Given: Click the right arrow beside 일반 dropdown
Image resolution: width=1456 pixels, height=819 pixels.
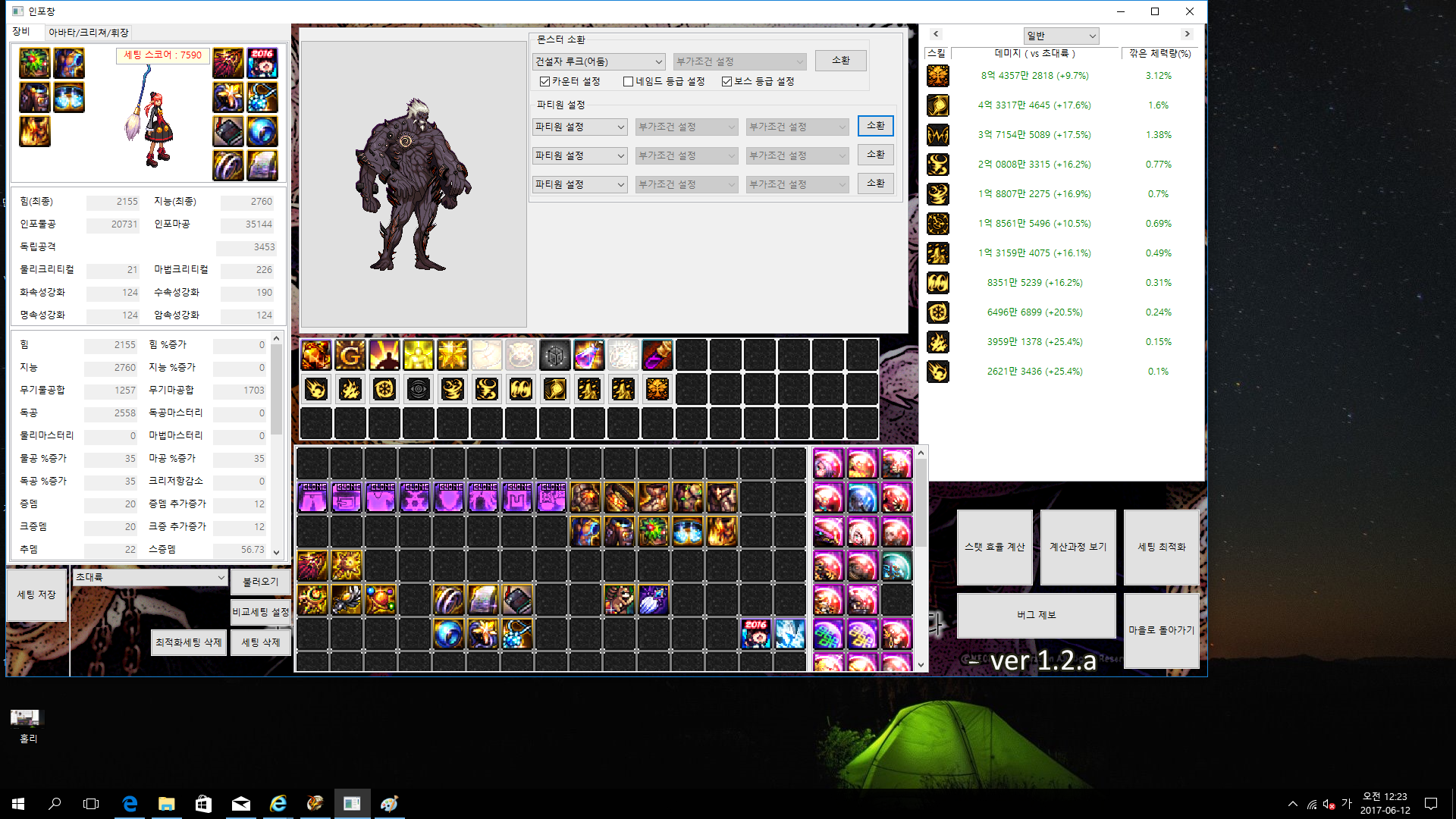Looking at the screenshot, I should tap(1188, 34).
